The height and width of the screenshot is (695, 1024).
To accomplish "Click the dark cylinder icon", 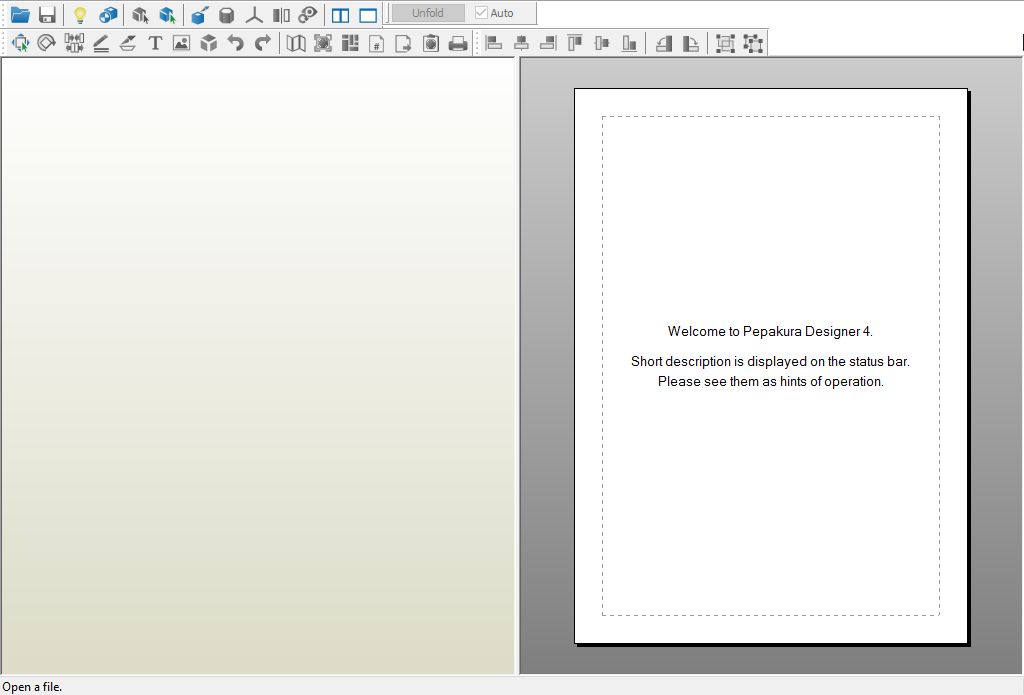I will pos(227,14).
